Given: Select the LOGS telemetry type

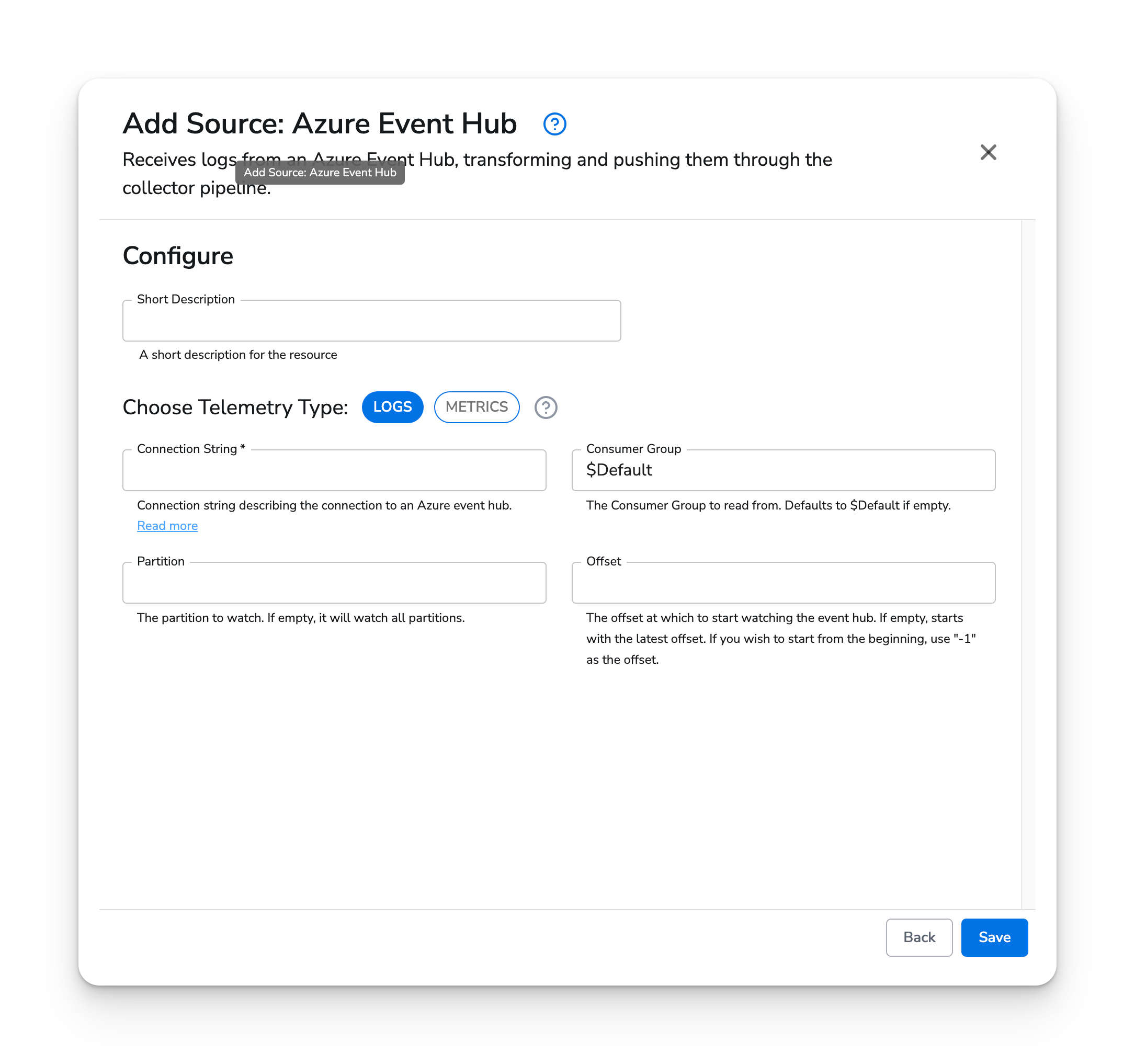Looking at the screenshot, I should click(x=392, y=407).
